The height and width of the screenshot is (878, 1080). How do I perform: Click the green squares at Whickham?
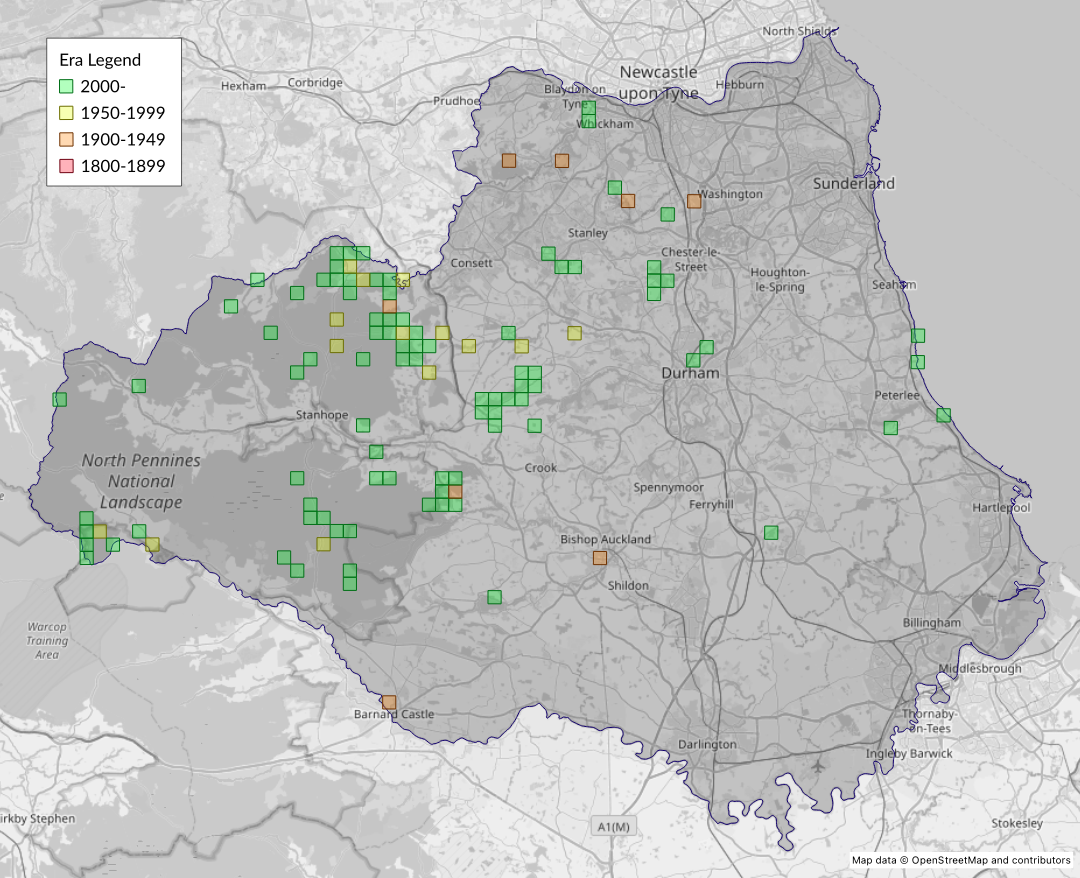589,114
